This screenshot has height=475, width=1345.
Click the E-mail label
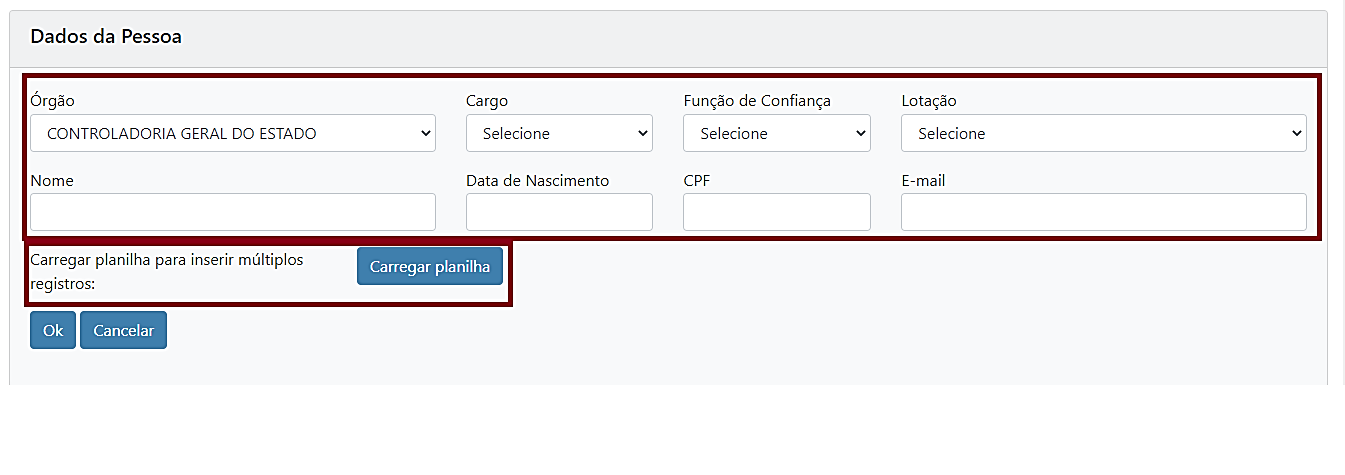(x=923, y=181)
